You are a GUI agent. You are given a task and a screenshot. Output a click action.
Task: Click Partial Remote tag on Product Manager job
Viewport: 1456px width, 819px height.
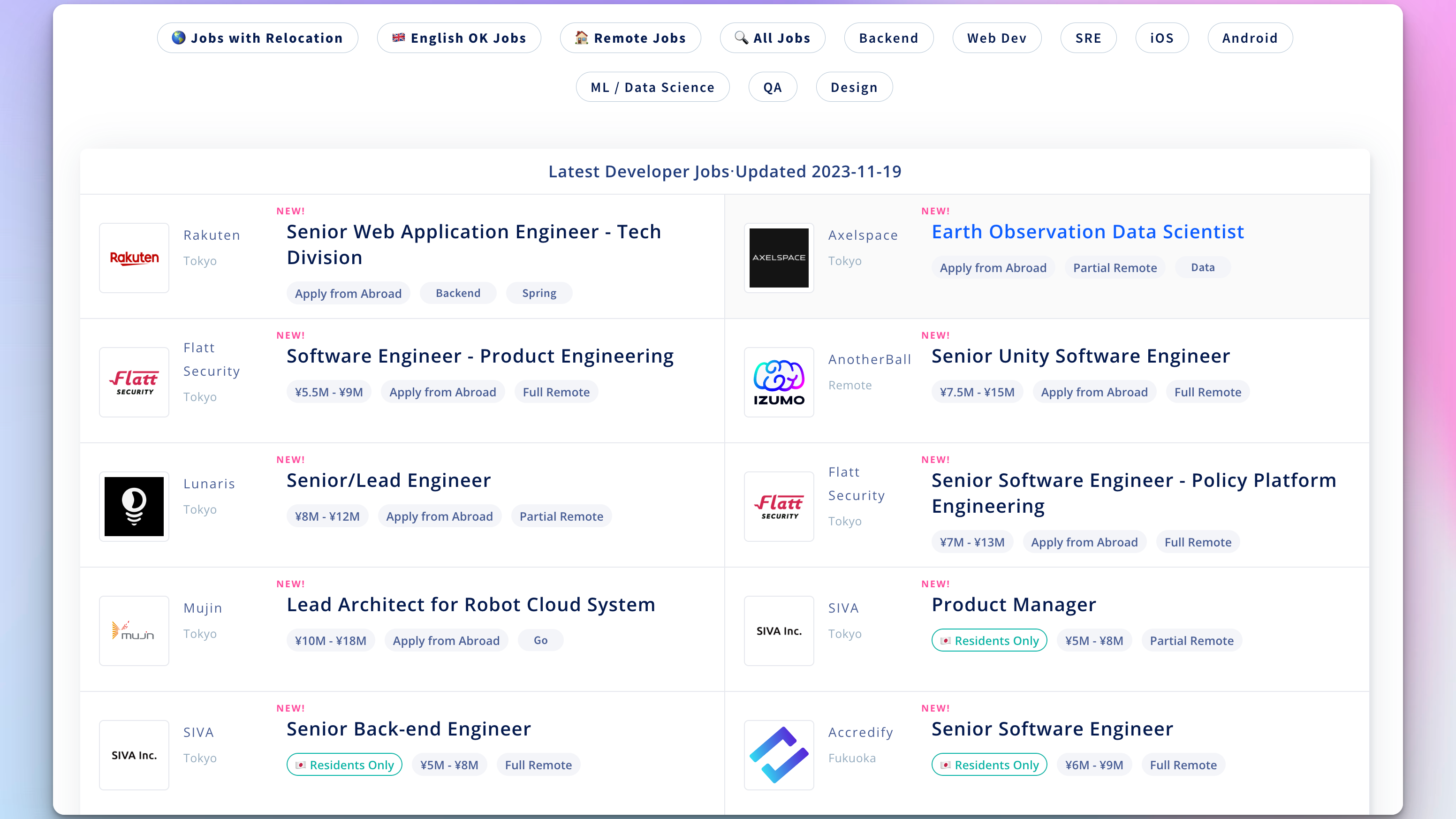1191,640
